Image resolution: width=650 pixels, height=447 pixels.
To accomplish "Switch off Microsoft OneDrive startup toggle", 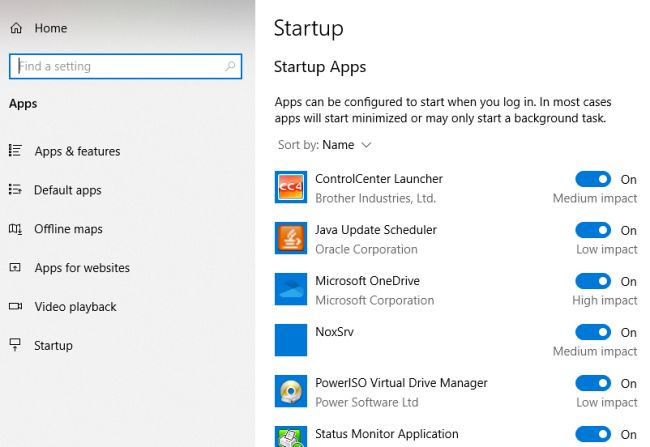I will pos(593,281).
